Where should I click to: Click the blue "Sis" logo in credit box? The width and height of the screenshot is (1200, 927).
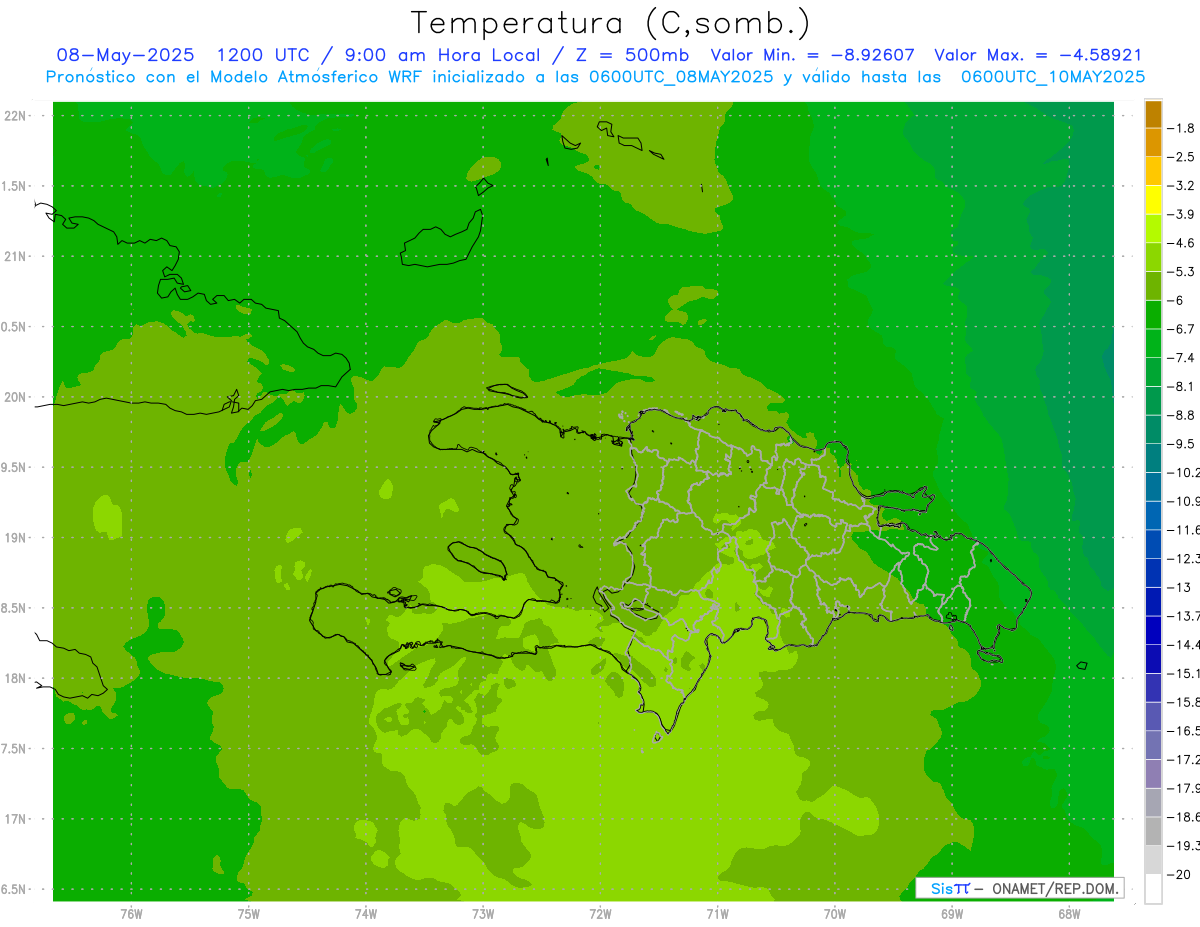[x=941, y=888]
